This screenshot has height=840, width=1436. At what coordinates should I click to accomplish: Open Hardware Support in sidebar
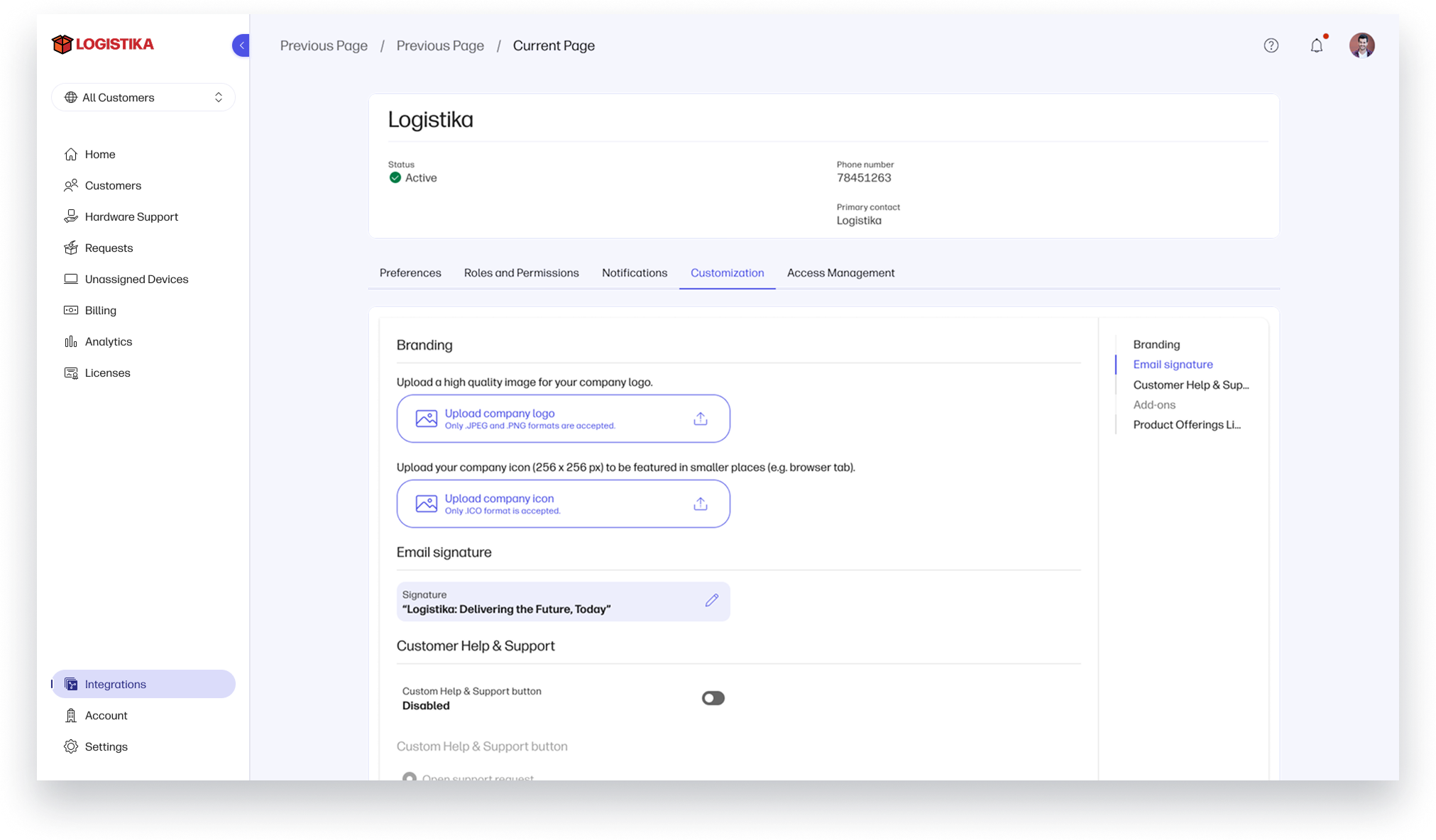(x=131, y=216)
